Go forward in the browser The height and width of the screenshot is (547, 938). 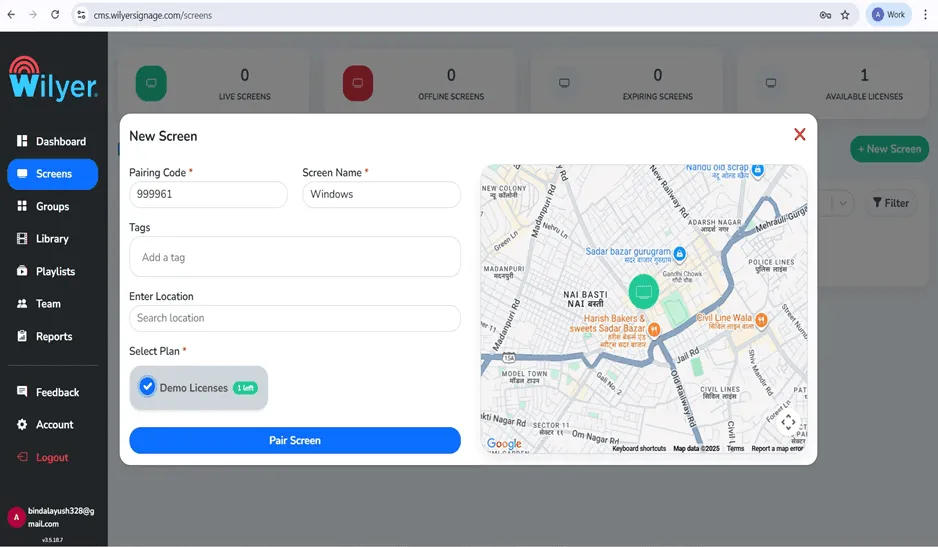(33, 15)
